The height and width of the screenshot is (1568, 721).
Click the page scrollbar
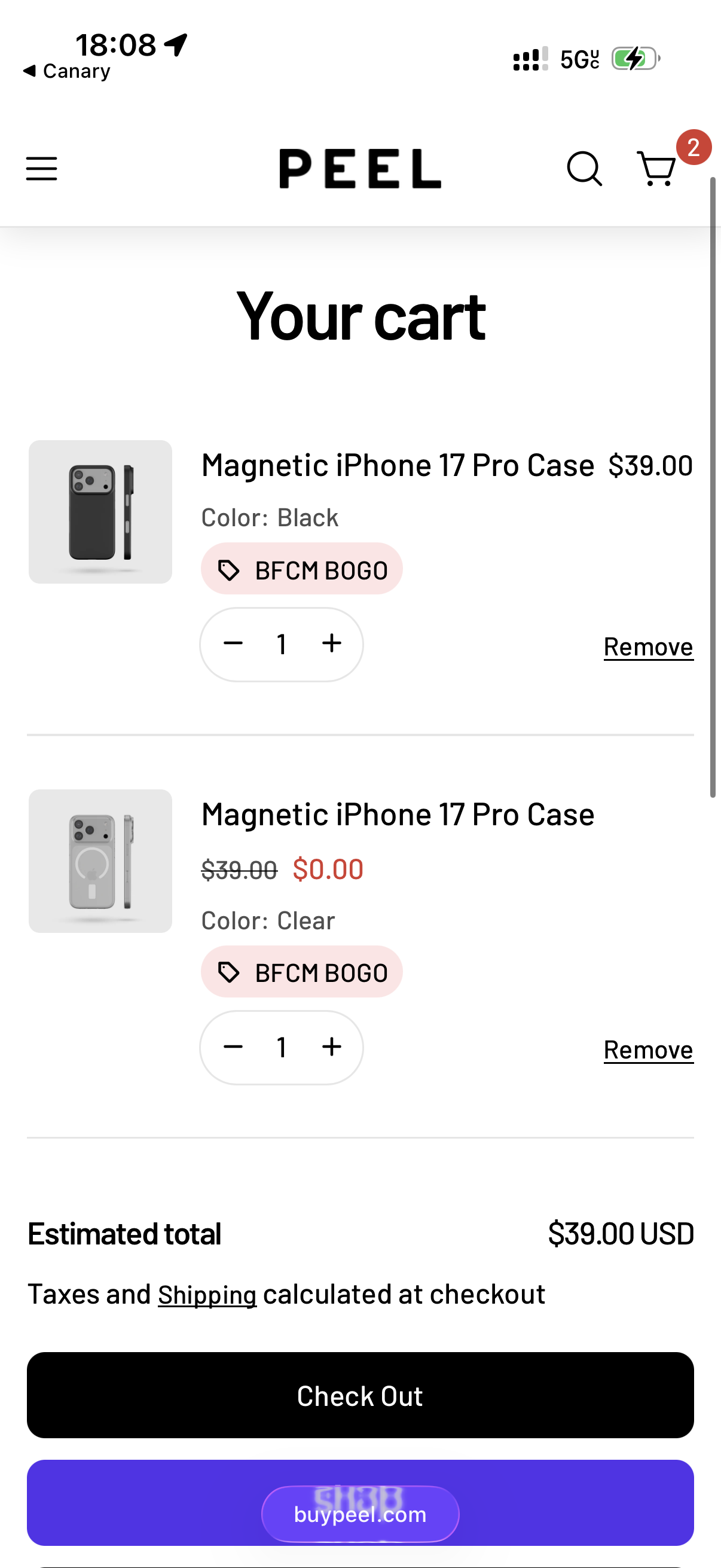713,487
